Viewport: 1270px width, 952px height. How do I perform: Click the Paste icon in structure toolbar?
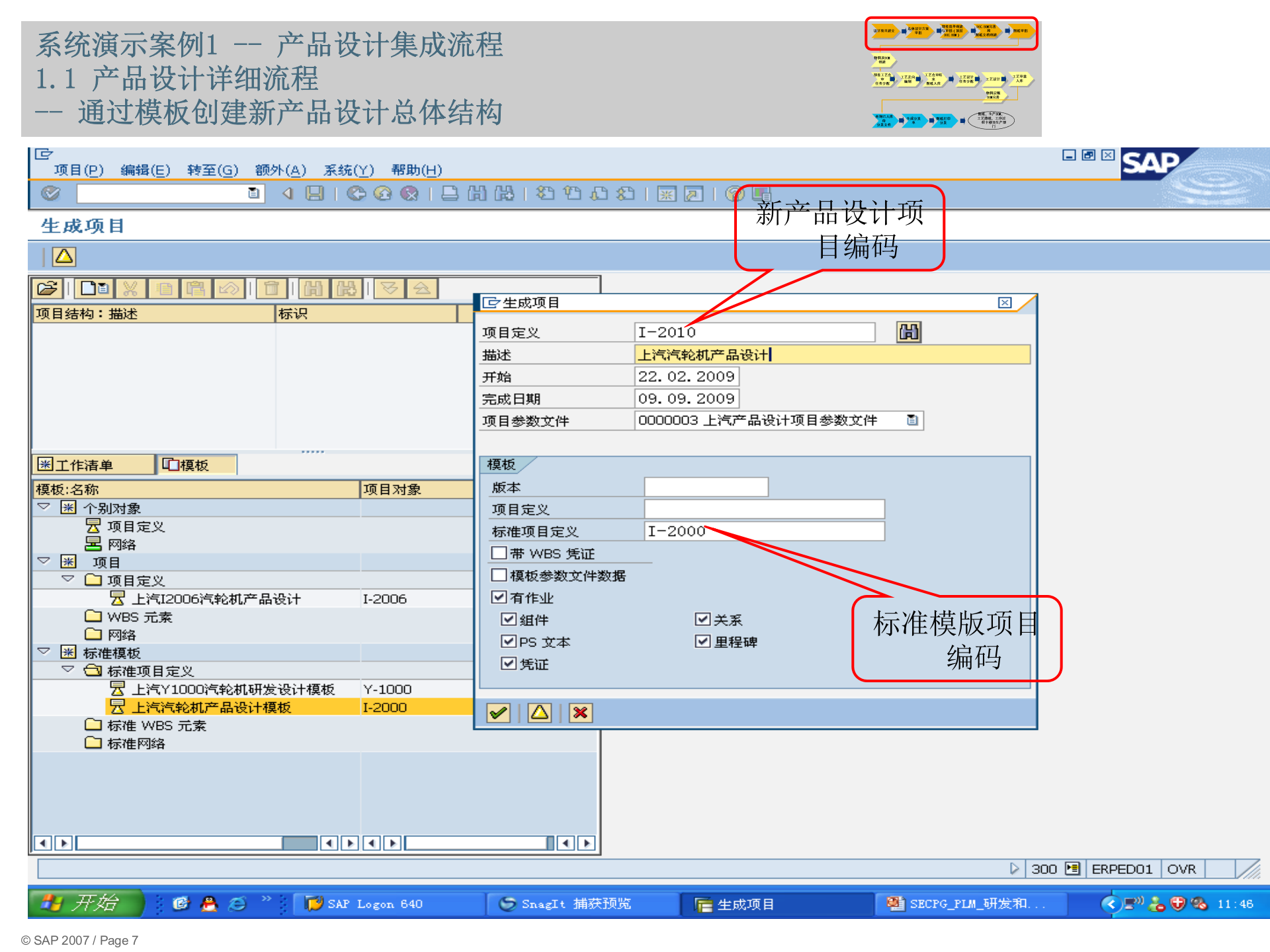tap(196, 288)
